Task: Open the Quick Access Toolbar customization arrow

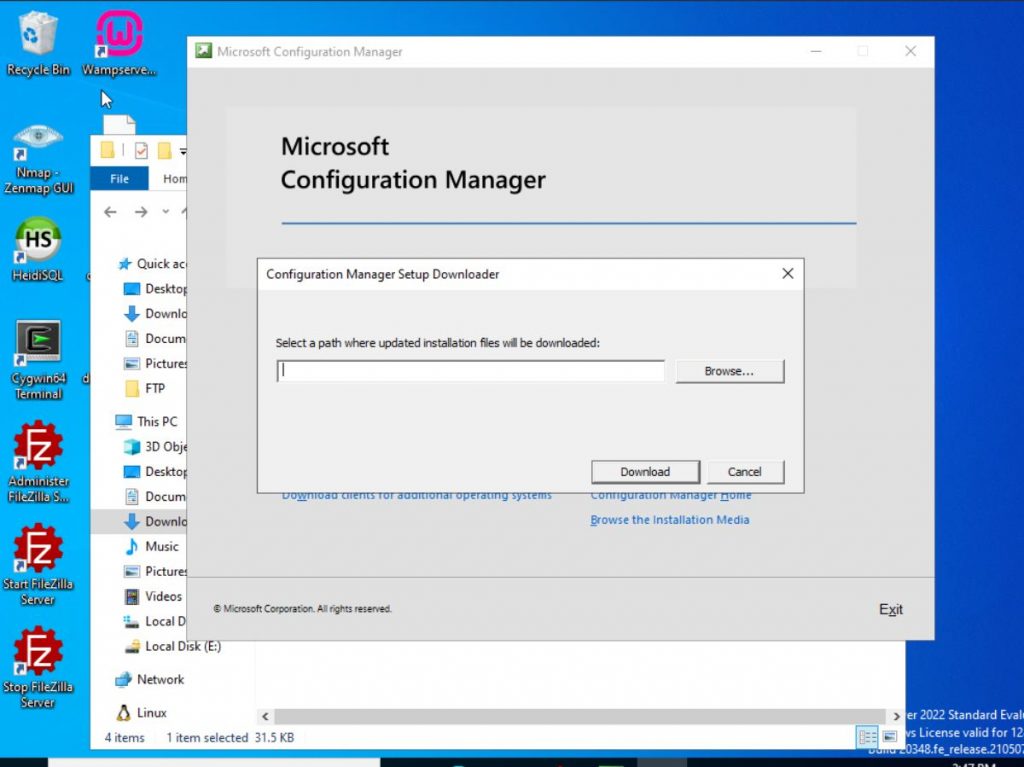Action: point(184,151)
